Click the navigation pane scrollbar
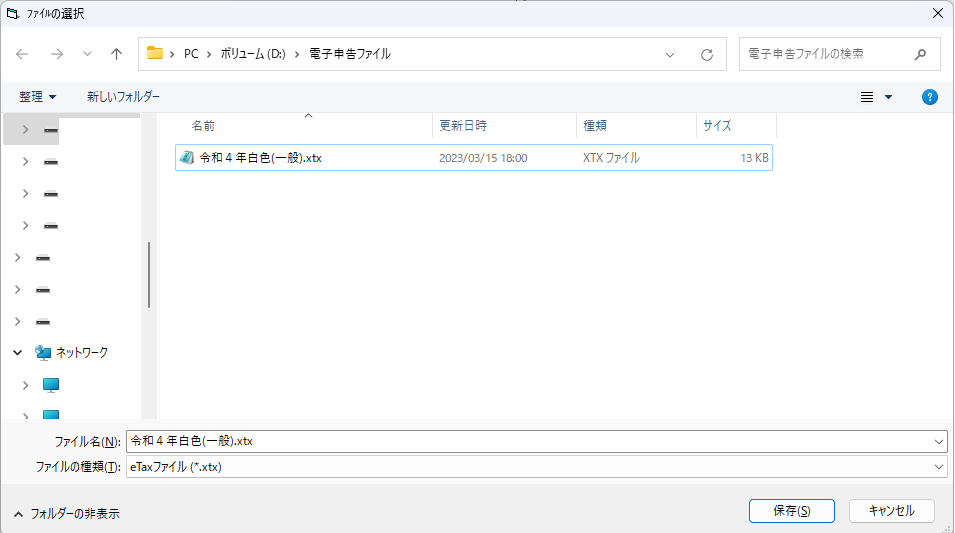 tap(149, 275)
